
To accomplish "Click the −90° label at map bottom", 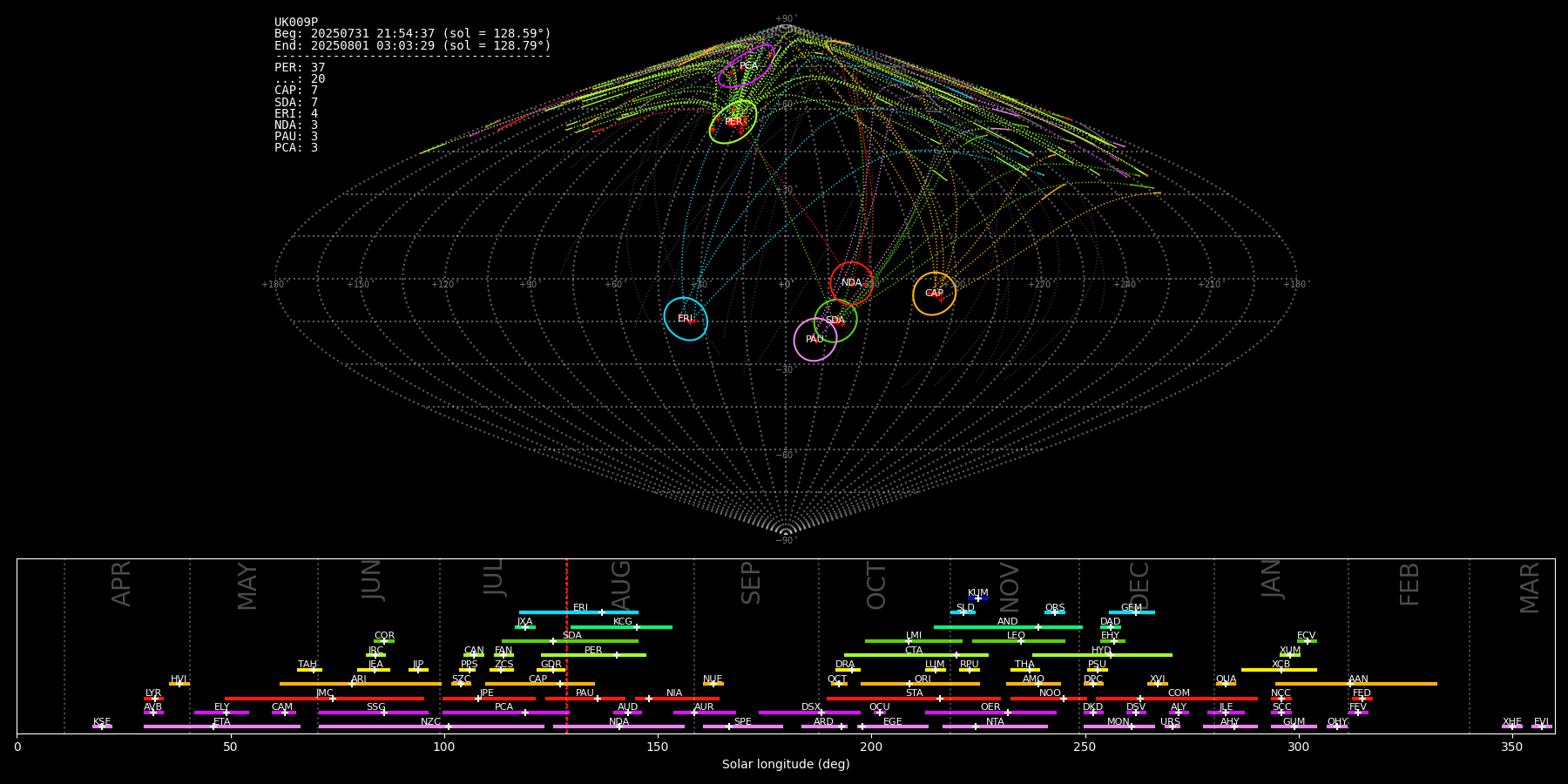I will (786, 541).
